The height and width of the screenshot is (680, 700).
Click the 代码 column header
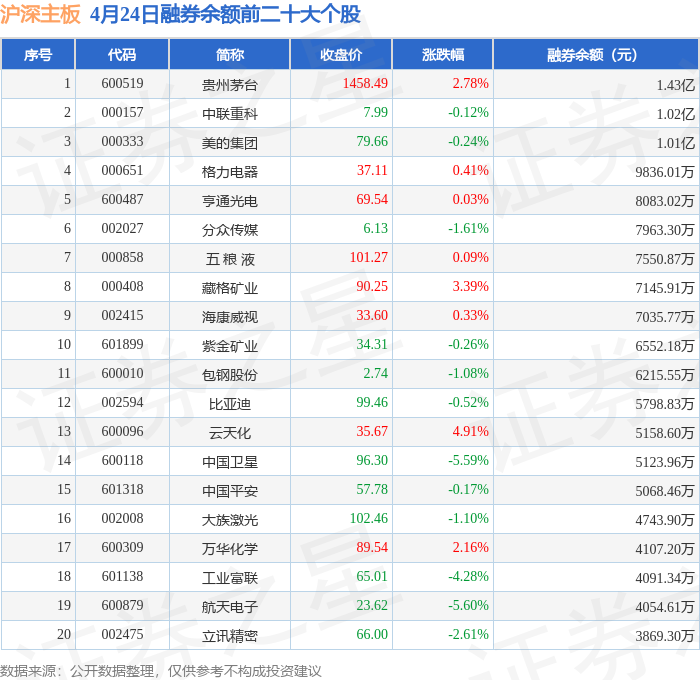point(122,54)
